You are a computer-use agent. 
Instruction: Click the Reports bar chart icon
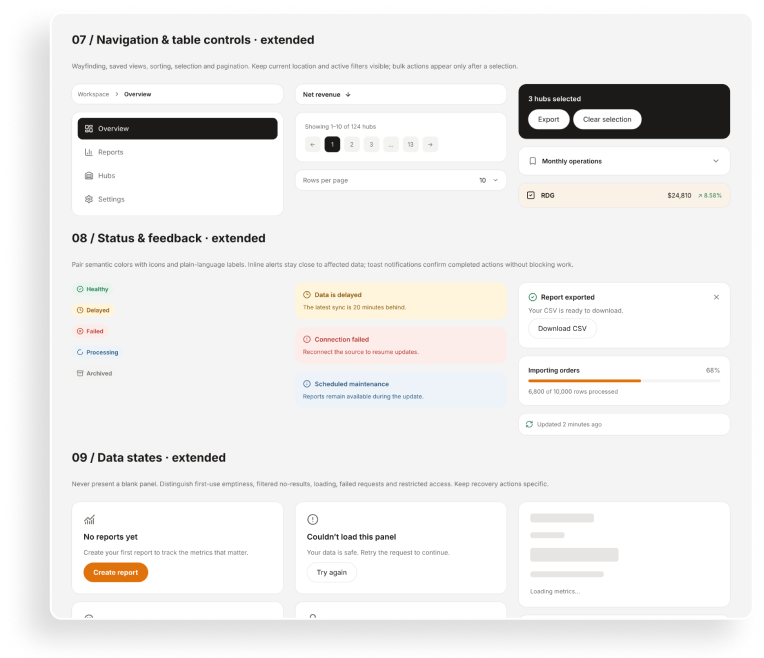(89, 152)
